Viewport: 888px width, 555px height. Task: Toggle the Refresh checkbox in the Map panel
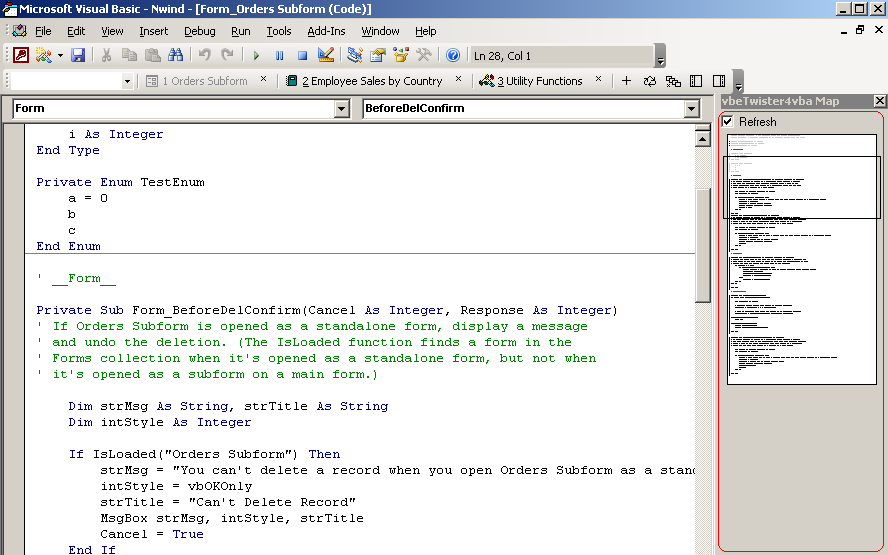728,121
